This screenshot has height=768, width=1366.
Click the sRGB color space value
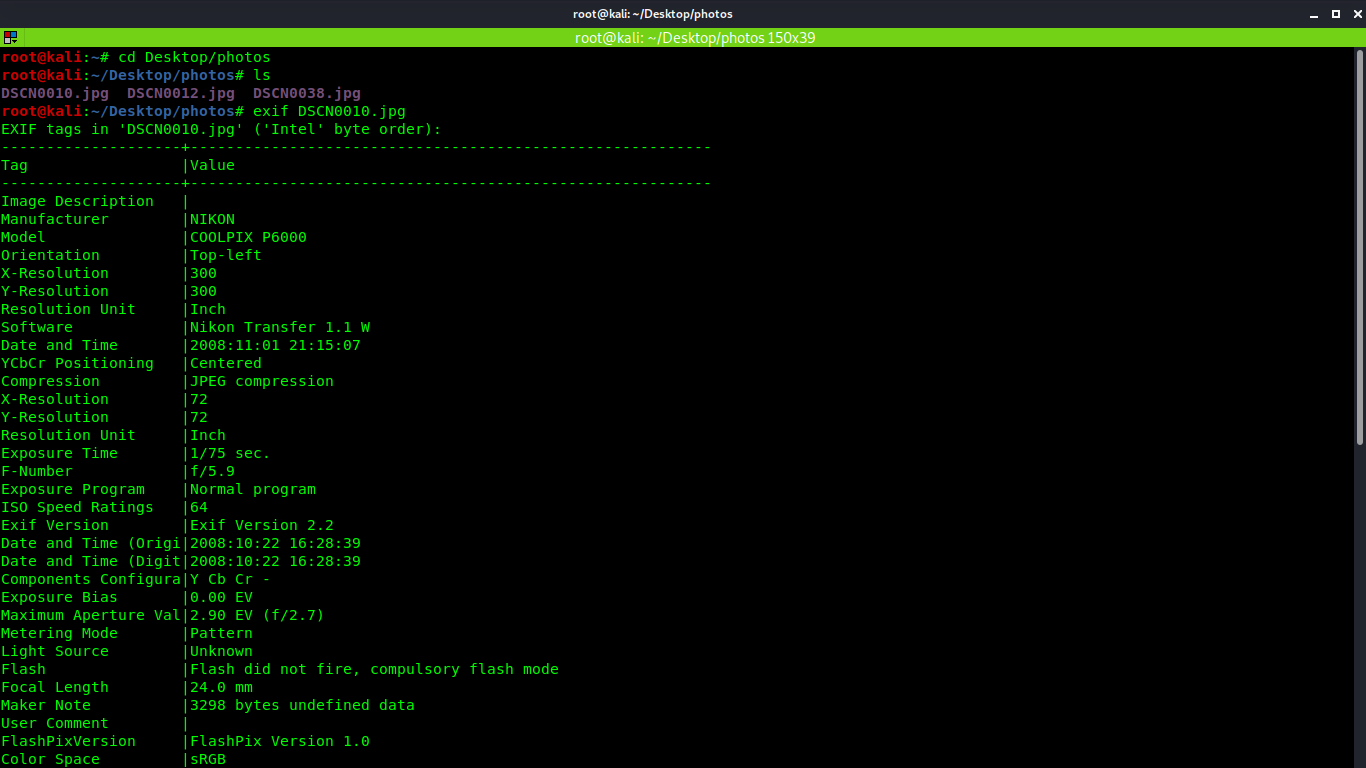[208, 759]
